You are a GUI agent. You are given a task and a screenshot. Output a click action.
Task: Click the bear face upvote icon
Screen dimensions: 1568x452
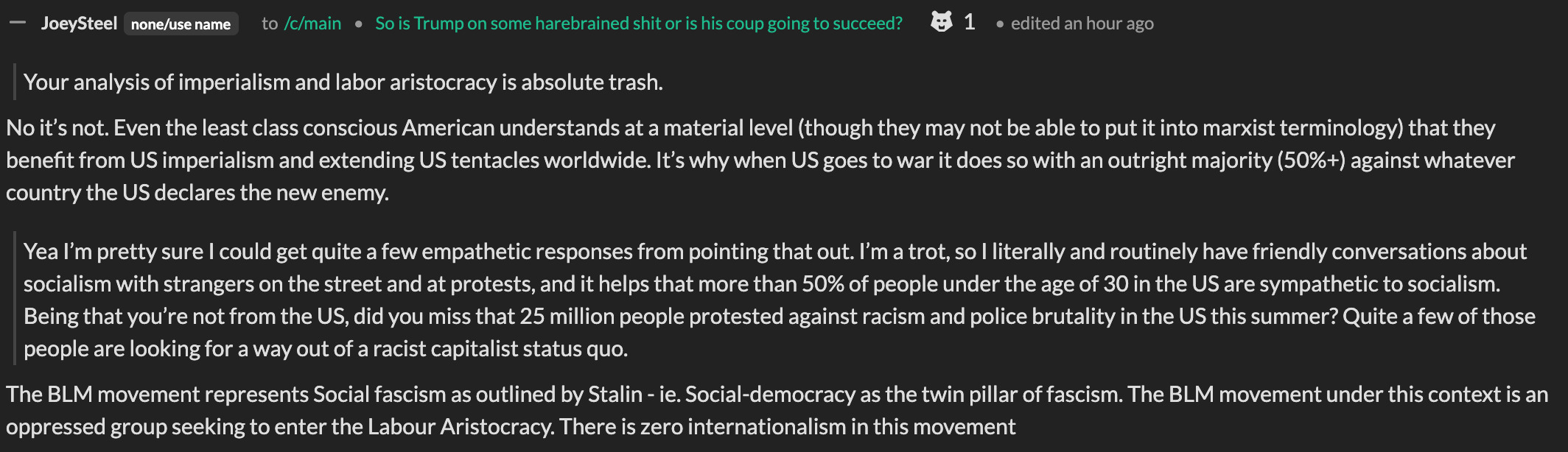click(941, 22)
